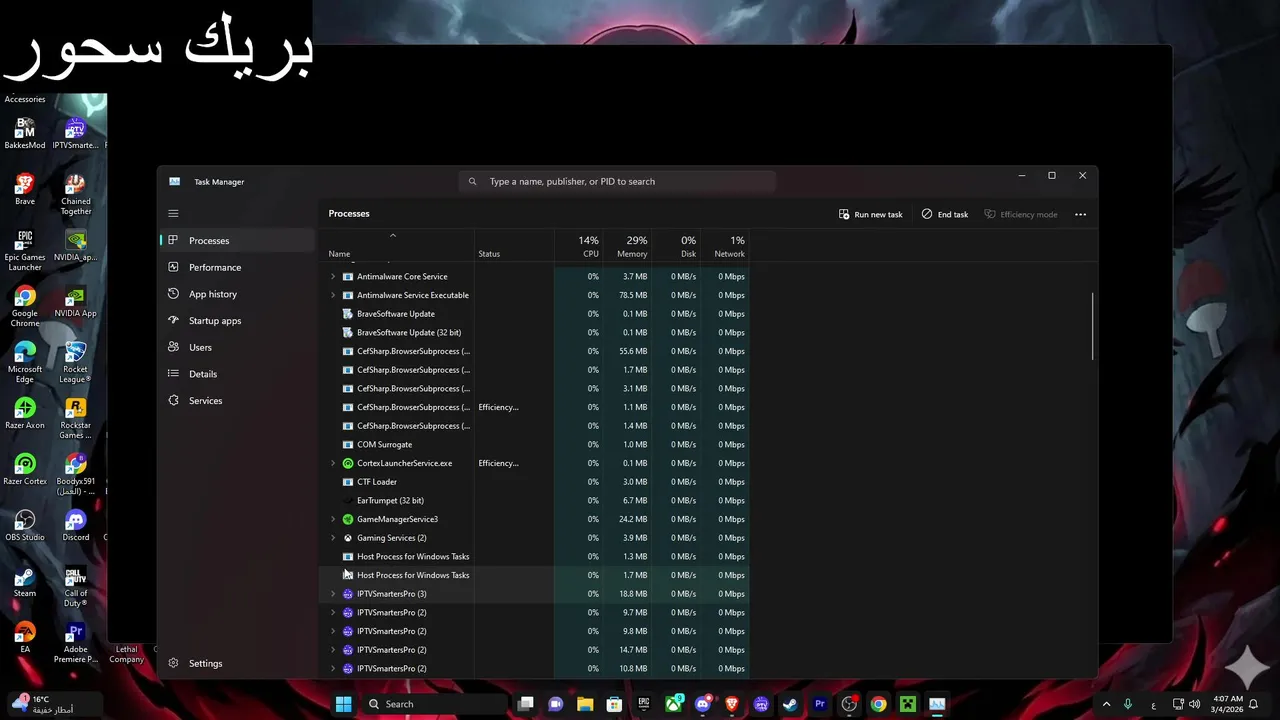This screenshot has height=720, width=1280.
Task: Click Run new task button
Action: (x=870, y=214)
